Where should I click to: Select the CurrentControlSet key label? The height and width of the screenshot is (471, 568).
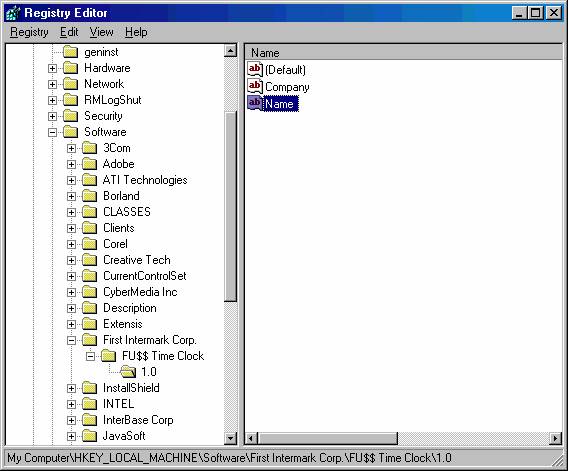point(145,276)
